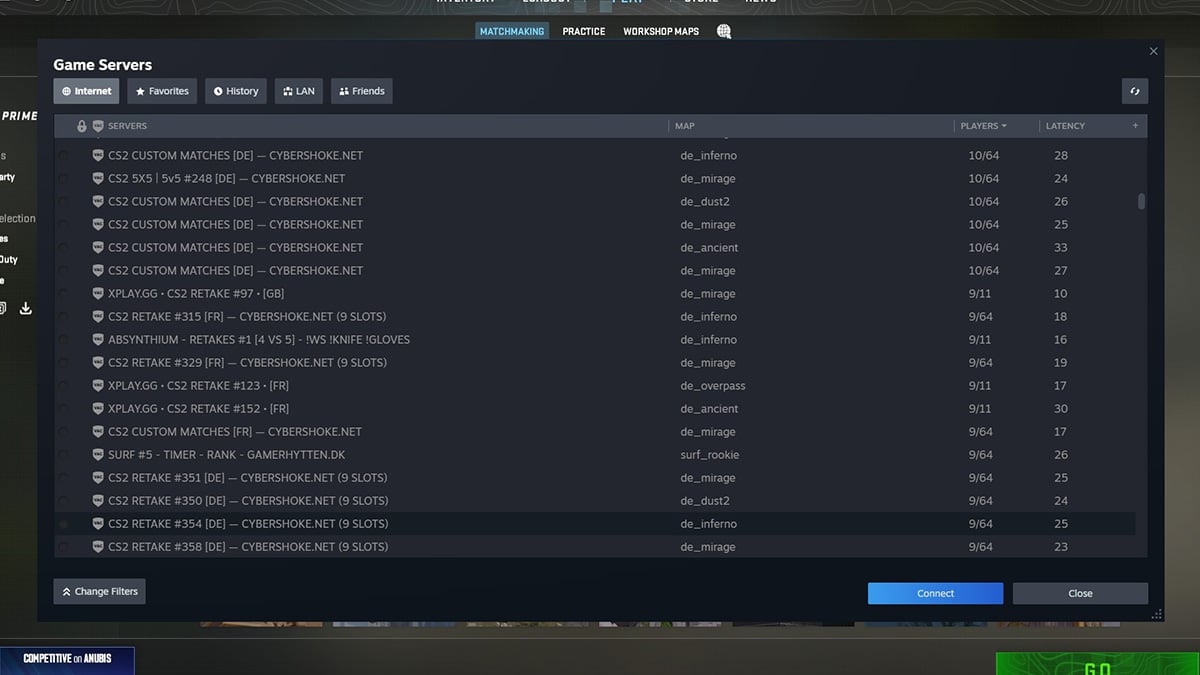Click the Friends people icon

click(x=344, y=90)
